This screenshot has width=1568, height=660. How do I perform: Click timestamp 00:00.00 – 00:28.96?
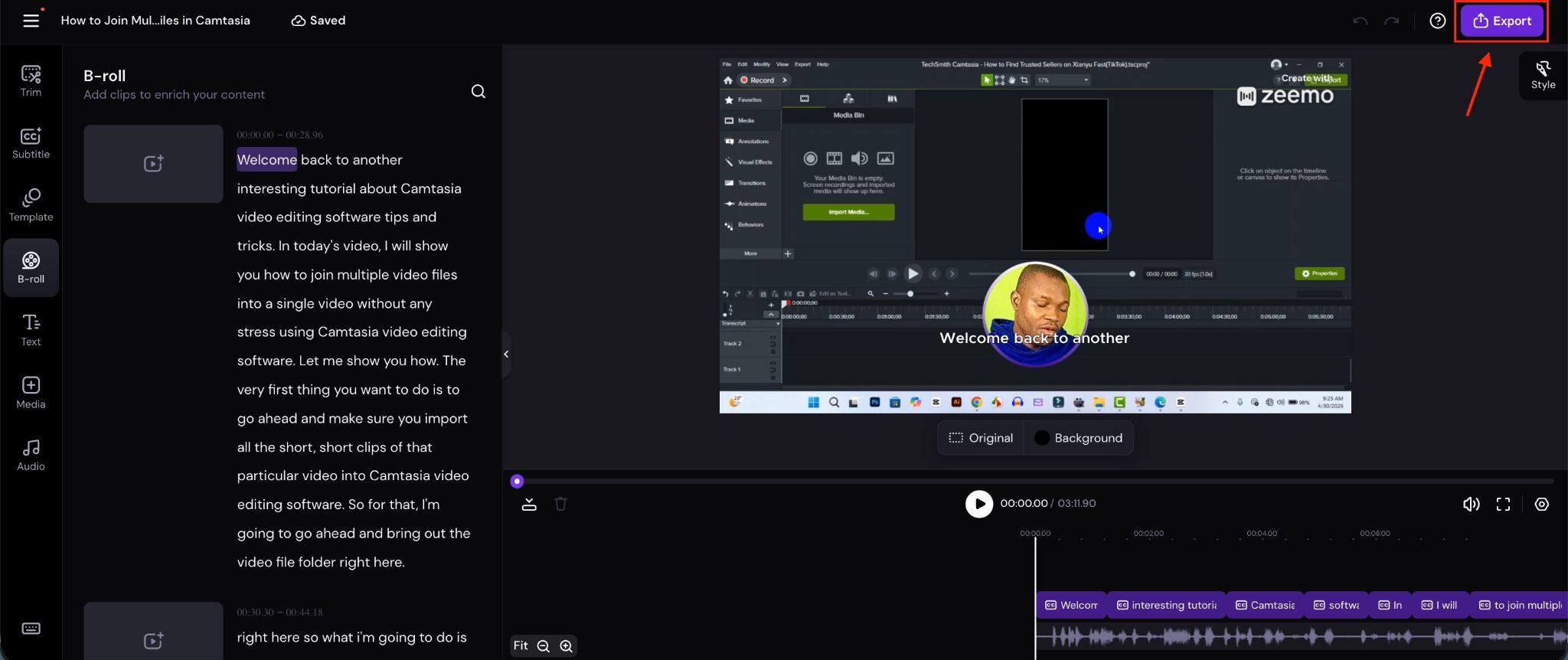279,135
